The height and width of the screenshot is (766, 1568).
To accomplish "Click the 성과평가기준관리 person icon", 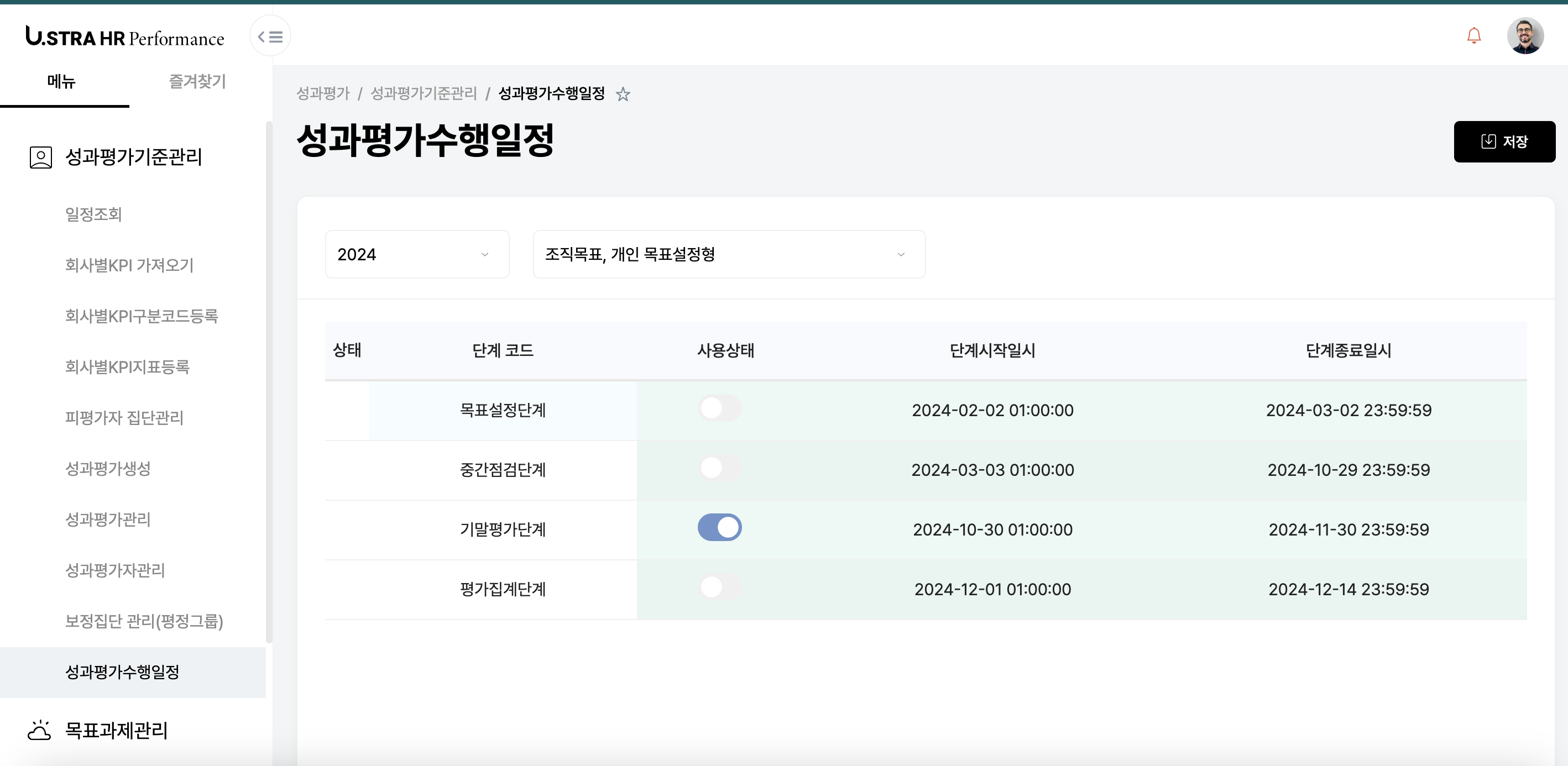I will 41,157.
